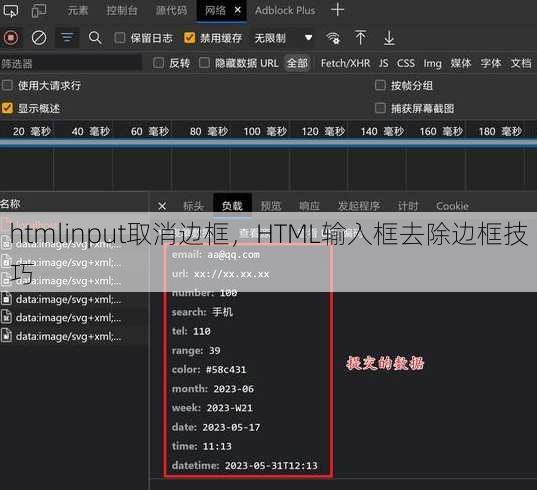Enable 捕获屏幕截图 checkbox
Image resolution: width=537 pixels, height=490 pixels.
click(x=380, y=108)
